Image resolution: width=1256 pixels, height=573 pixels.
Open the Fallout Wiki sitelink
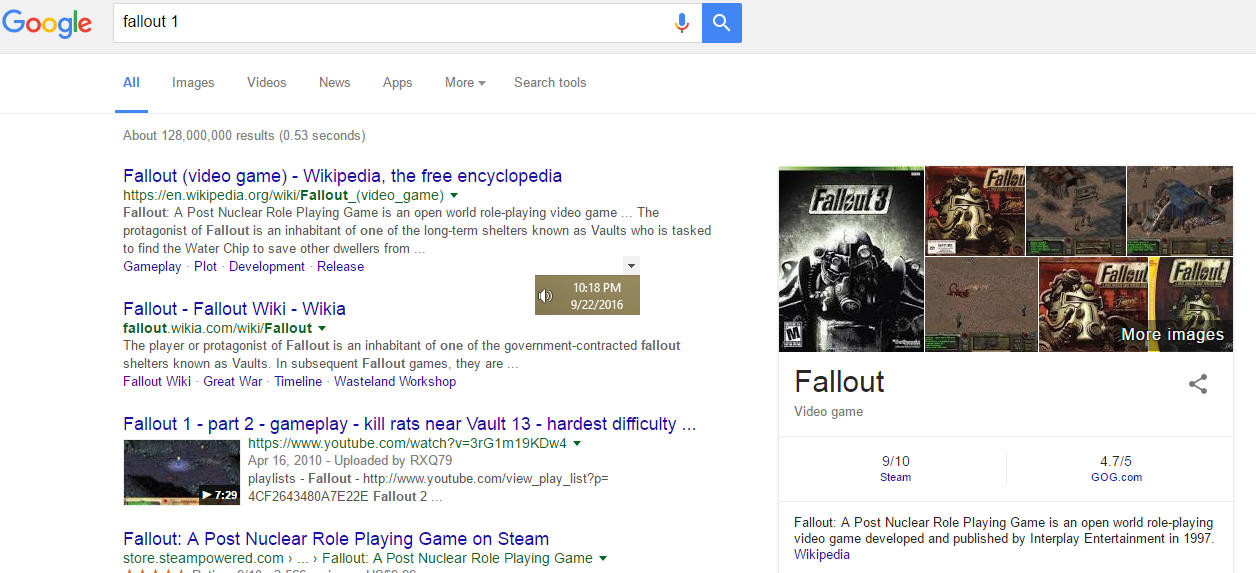click(x=157, y=382)
